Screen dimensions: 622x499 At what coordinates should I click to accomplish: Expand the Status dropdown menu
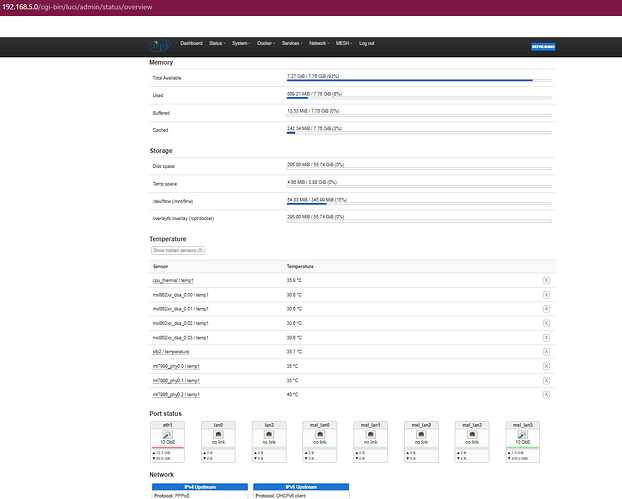pos(217,43)
